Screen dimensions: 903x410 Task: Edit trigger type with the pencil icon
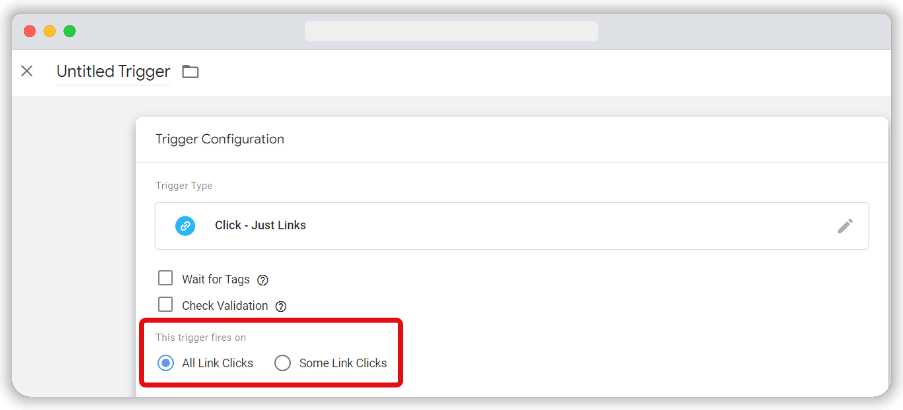[x=845, y=226]
